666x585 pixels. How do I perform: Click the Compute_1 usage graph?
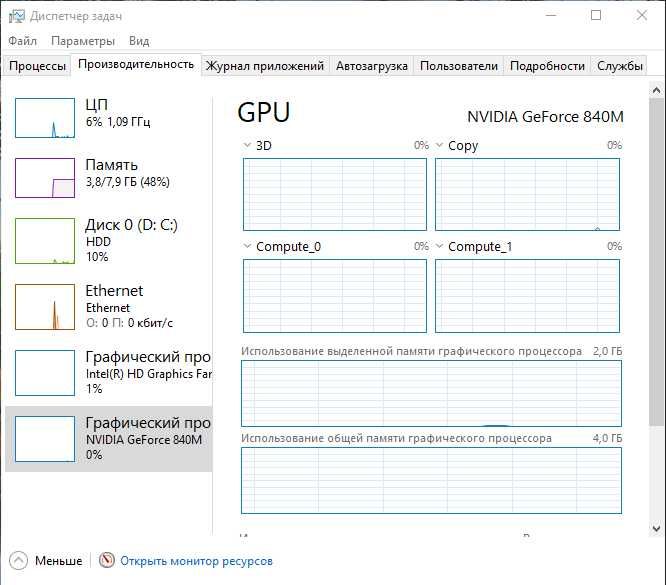pos(528,296)
